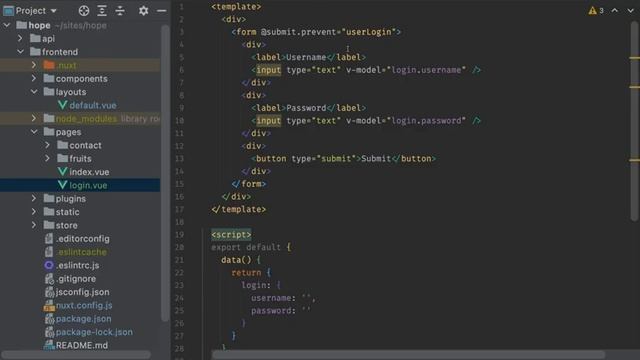640x360 pixels.
Task: Click the .editorconfig file icon
Action: (49, 238)
